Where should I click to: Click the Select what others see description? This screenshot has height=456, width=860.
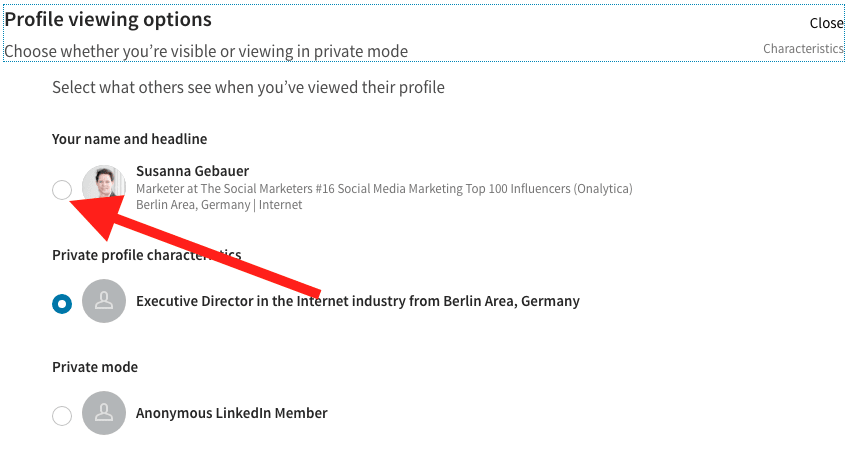248,88
